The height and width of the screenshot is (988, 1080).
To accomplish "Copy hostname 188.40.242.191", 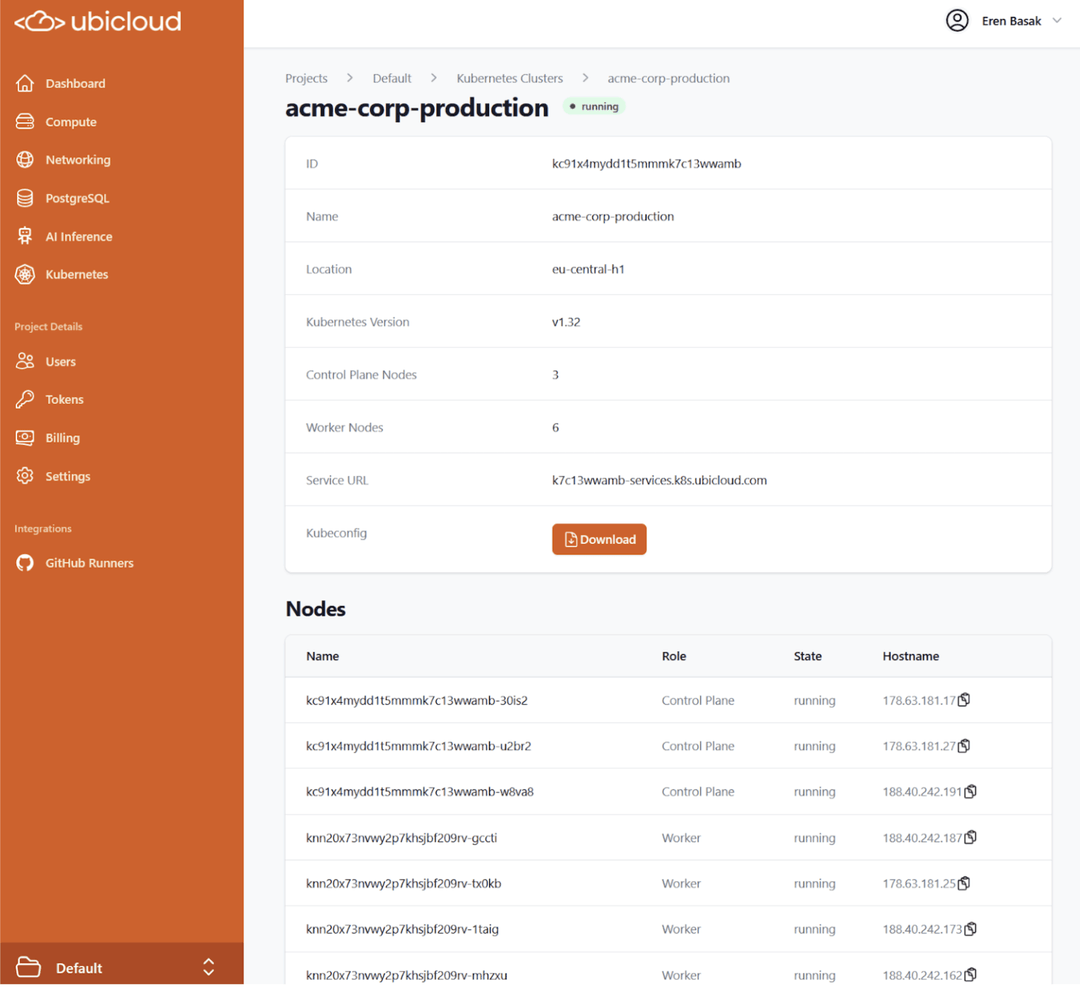I will 970,792.
